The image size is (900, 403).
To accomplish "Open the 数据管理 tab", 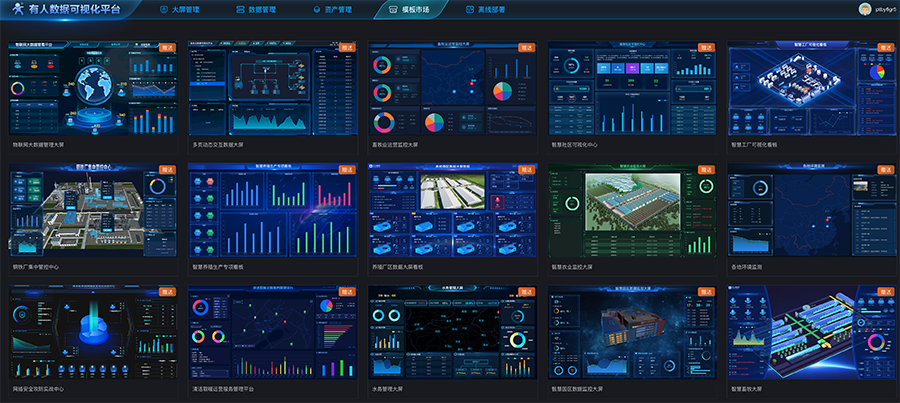I will (x=257, y=10).
